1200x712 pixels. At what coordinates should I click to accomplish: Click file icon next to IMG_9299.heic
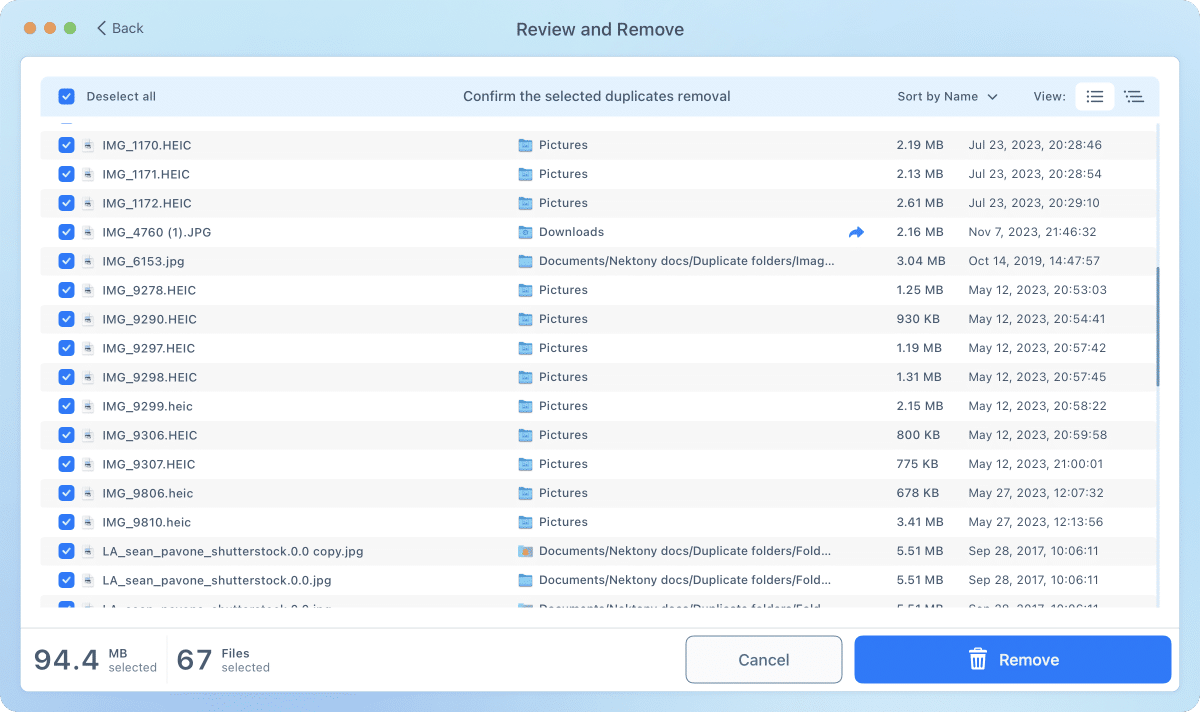click(89, 406)
